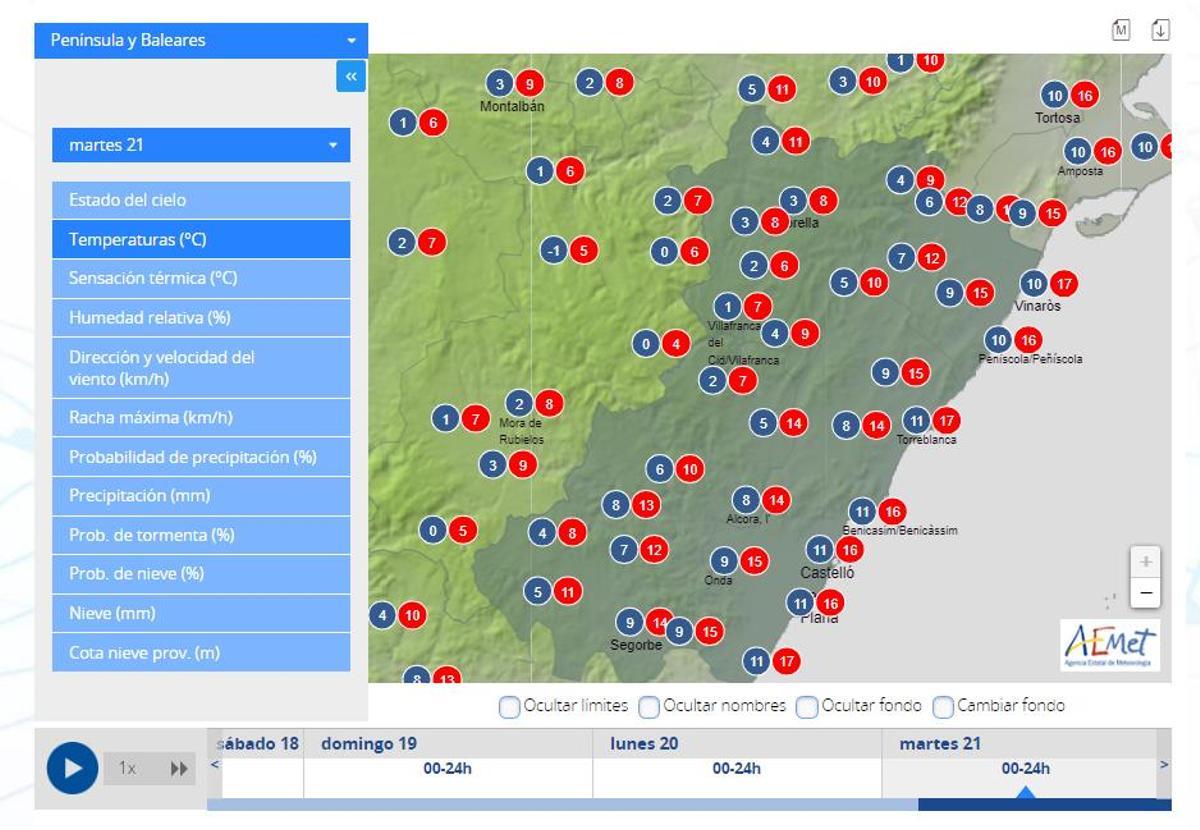Collapse the side panel with double-chevron icon
This screenshot has width=1200, height=830.
click(351, 76)
